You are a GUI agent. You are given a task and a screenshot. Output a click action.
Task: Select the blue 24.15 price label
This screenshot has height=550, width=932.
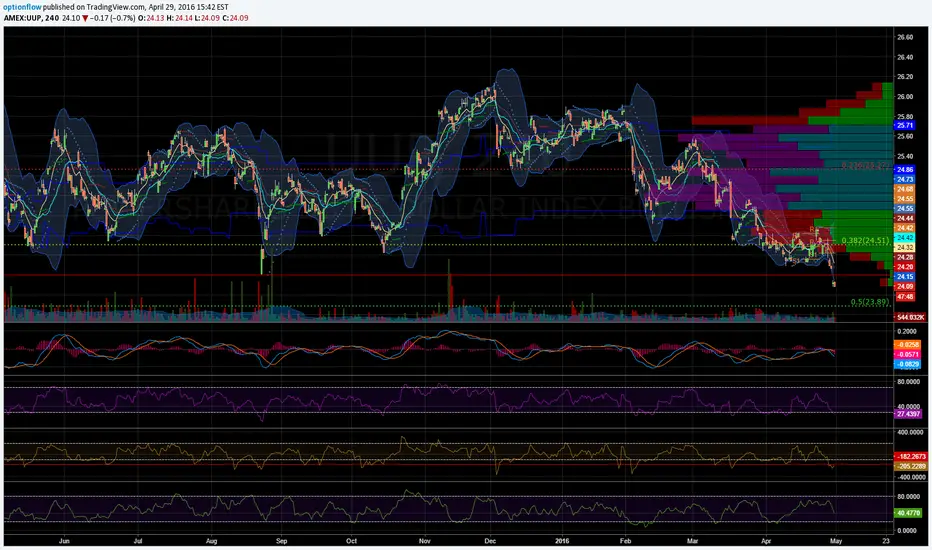(905, 276)
